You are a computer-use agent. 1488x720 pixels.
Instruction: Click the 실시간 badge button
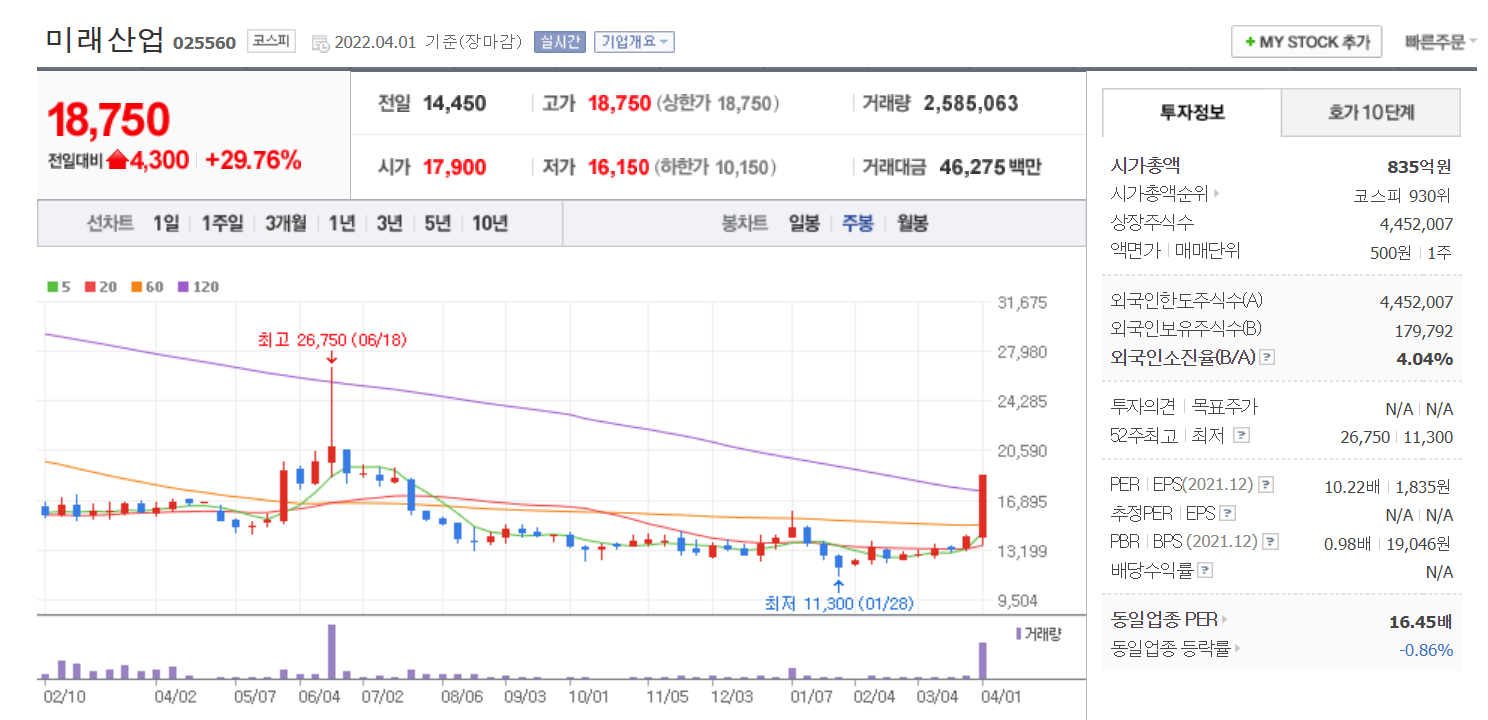click(560, 42)
